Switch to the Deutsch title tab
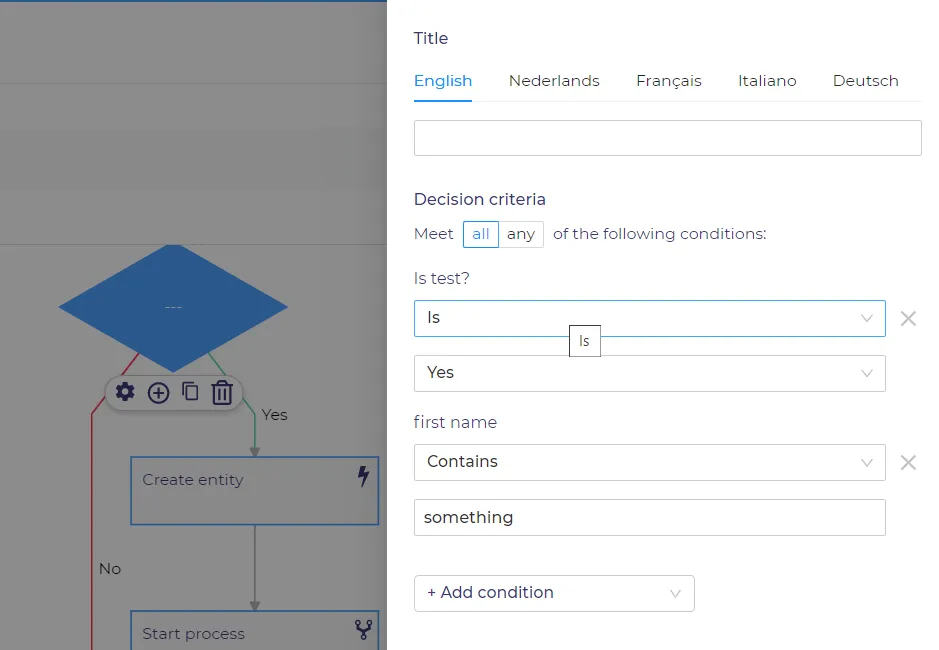Viewport: 939px width, 650px height. pyautogui.click(x=865, y=81)
